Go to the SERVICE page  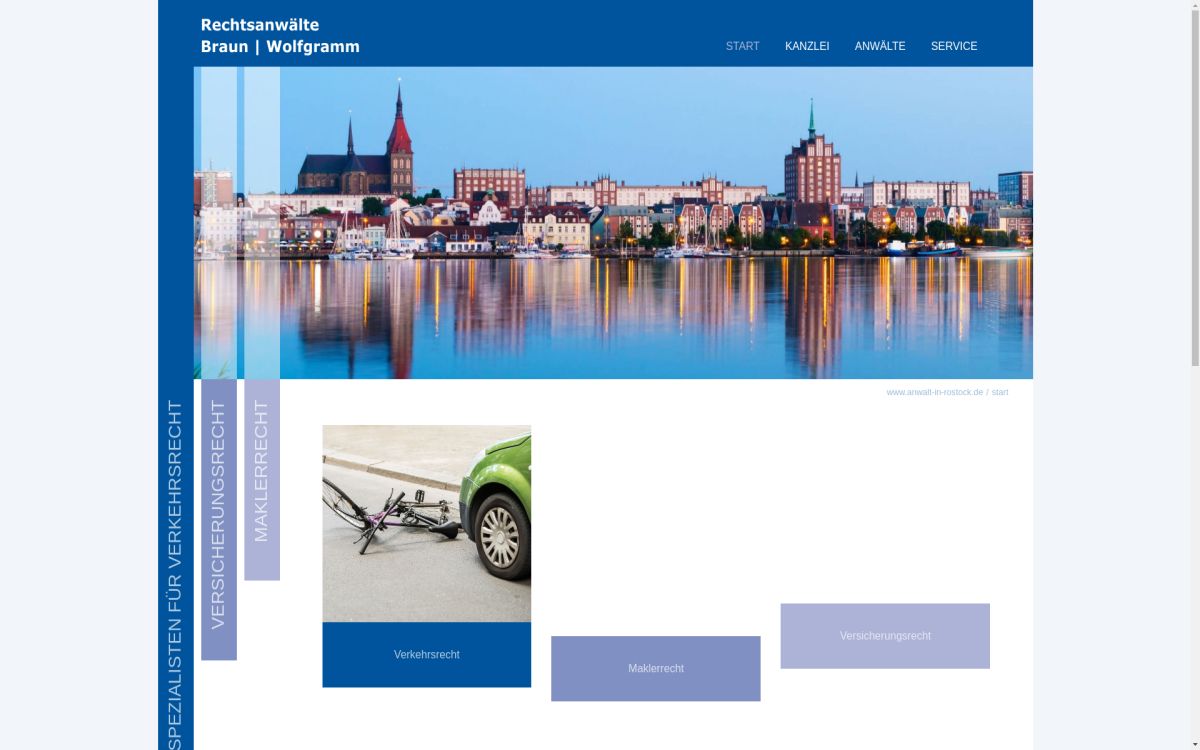954,46
